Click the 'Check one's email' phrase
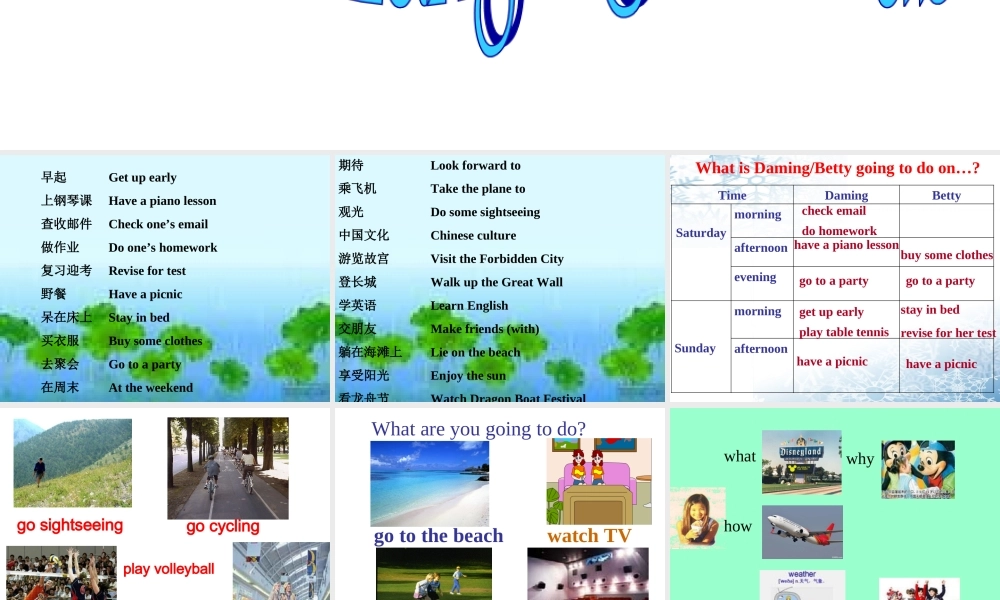 (x=158, y=224)
